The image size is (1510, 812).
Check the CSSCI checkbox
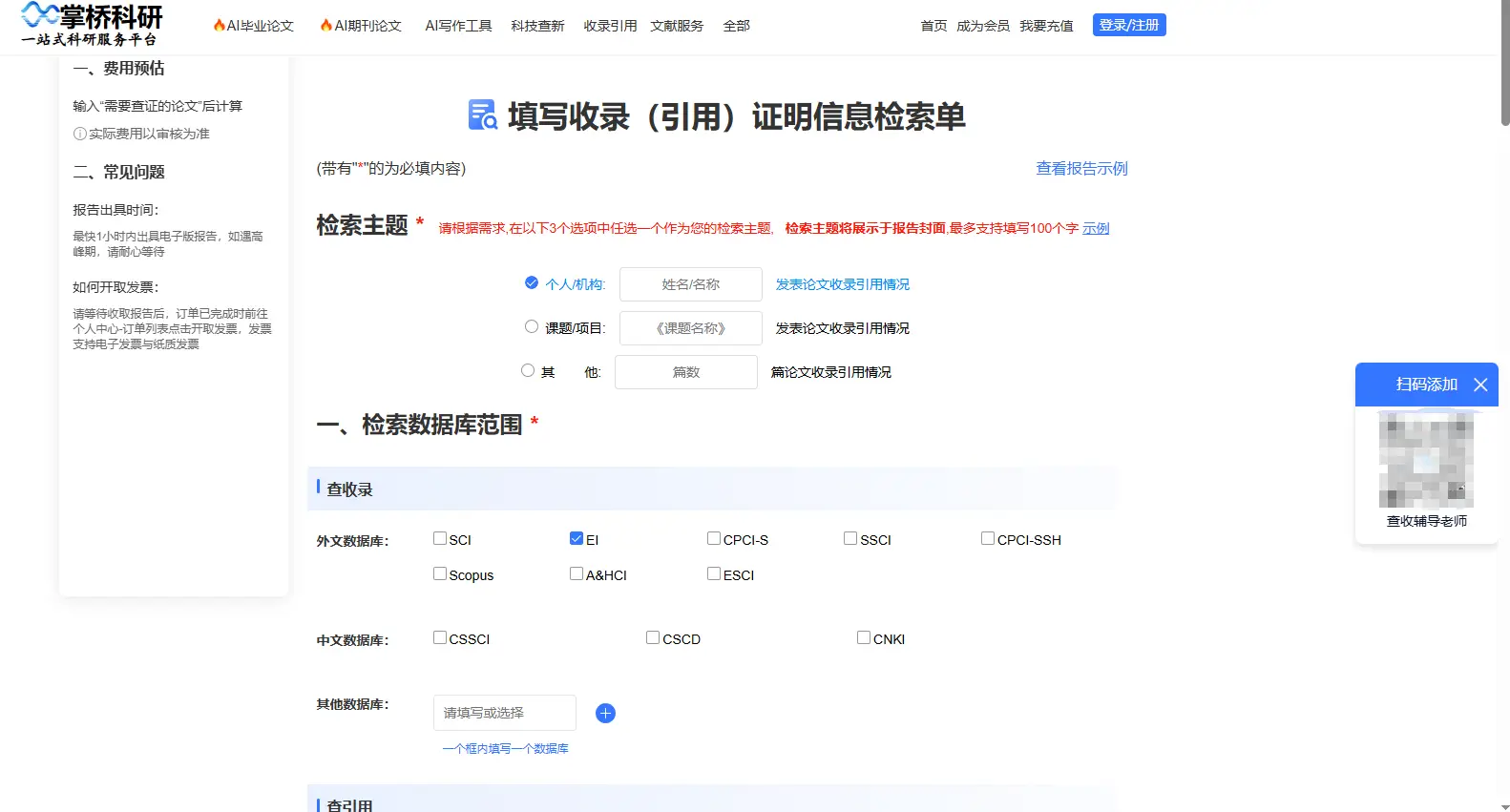point(440,637)
